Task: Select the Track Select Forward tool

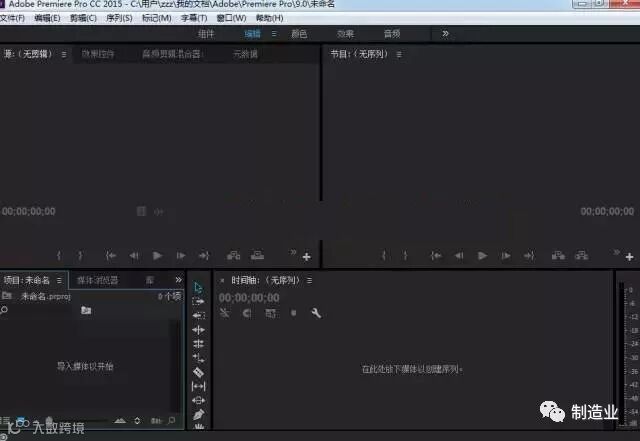Action: pos(198,302)
